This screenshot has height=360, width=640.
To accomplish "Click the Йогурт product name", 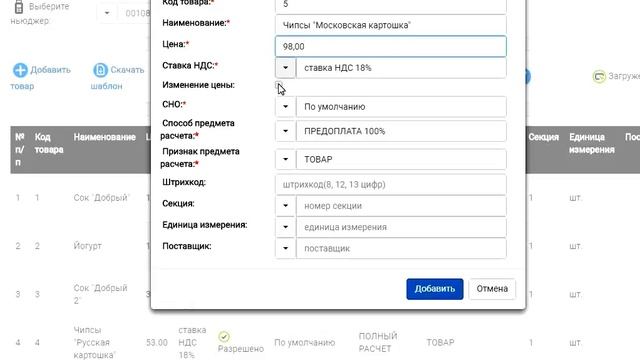I will 87,246.
